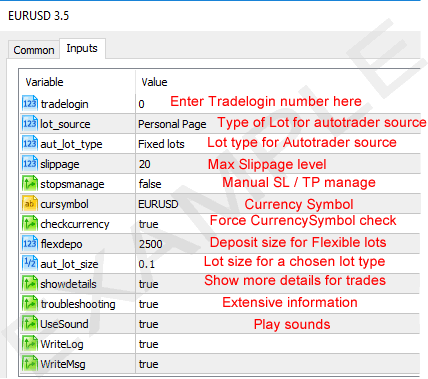
Task: Change the showdetails true value
Action: (149, 284)
